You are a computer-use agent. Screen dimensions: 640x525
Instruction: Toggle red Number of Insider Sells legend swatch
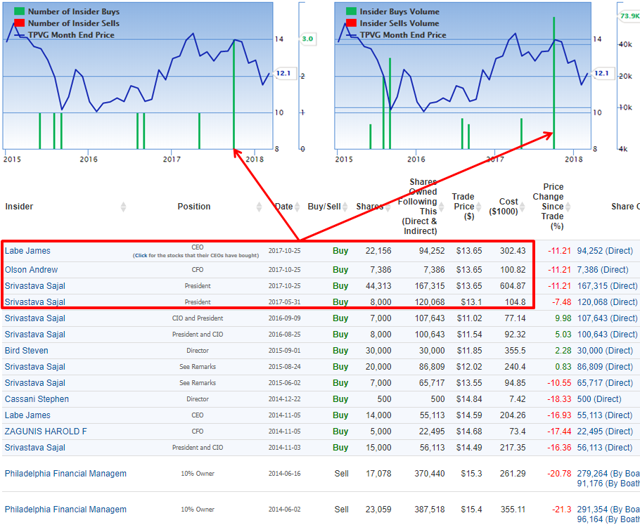(x=19, y=23)
